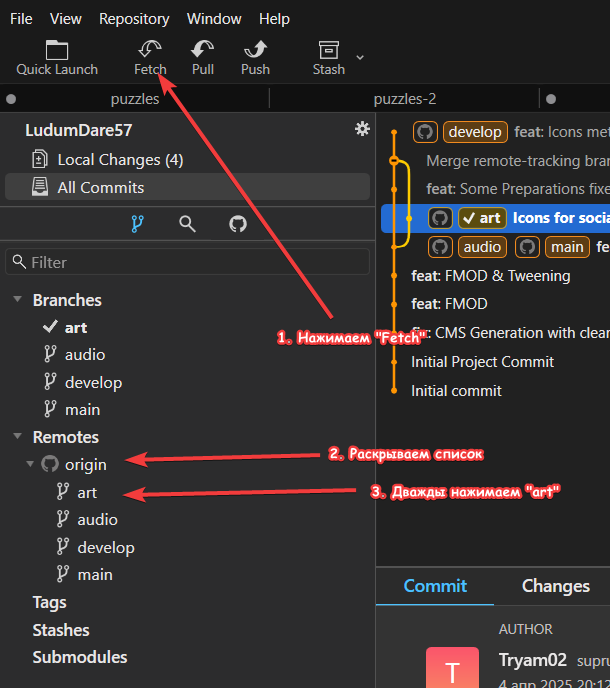
Task: Select the puzzles-2 repository tab
Action: point(404,99)
